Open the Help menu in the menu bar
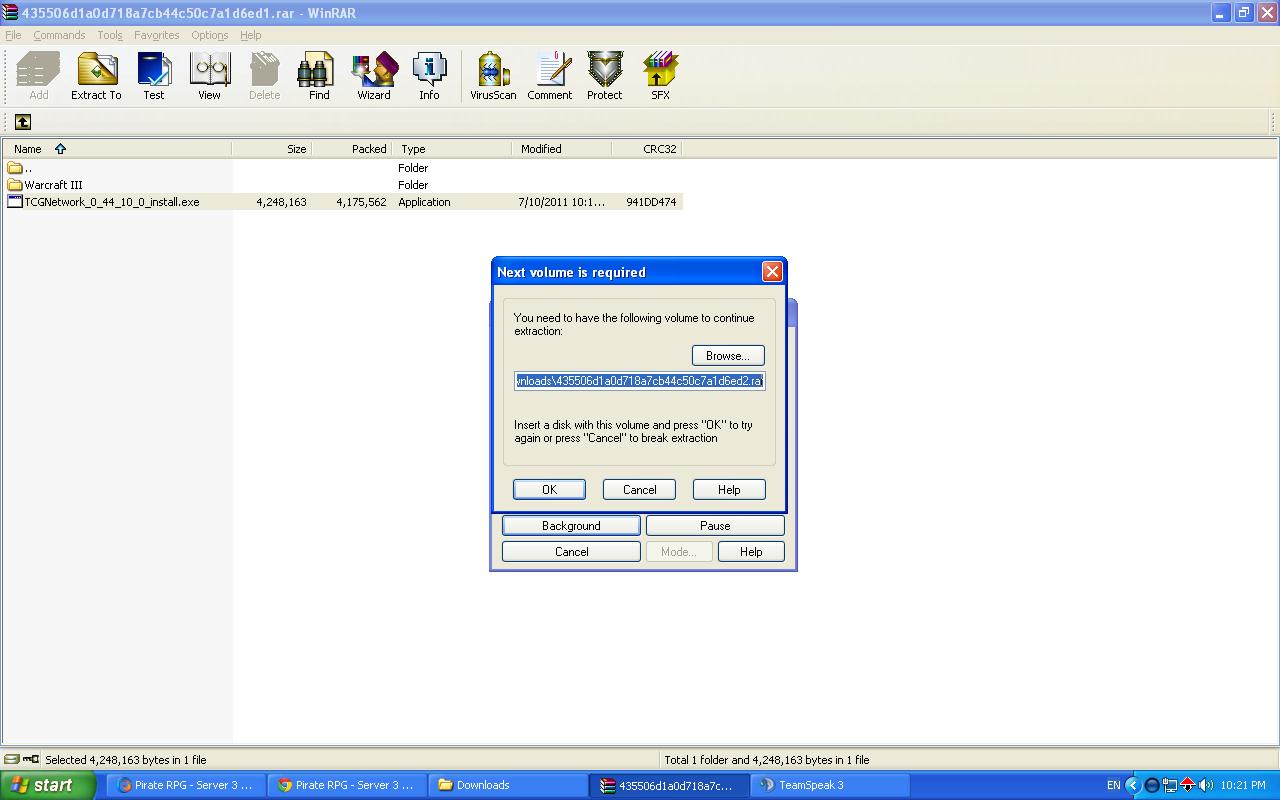1280x800 pixels. point(251,35)
